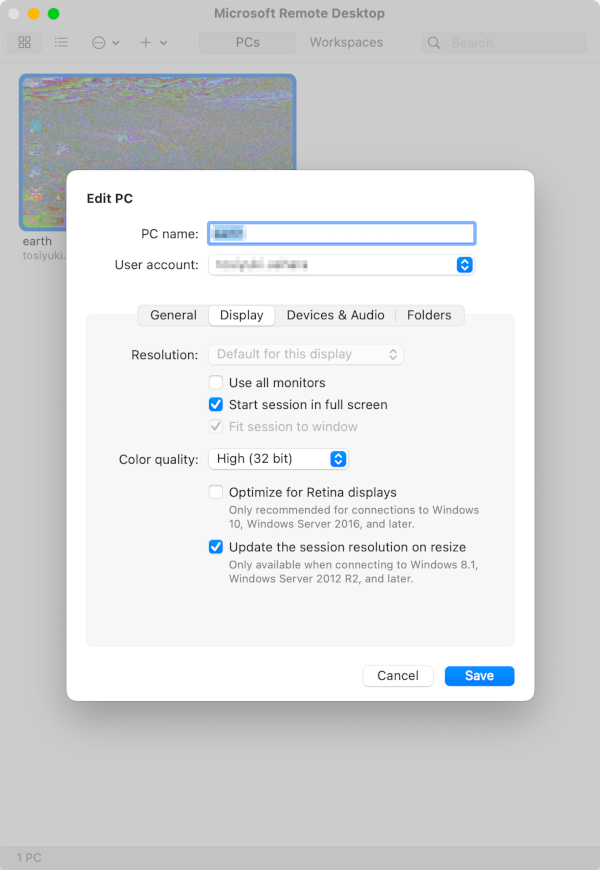600x870 pixels.
Task: Click the earth PC thumbnail
Action: click(157, 152)
